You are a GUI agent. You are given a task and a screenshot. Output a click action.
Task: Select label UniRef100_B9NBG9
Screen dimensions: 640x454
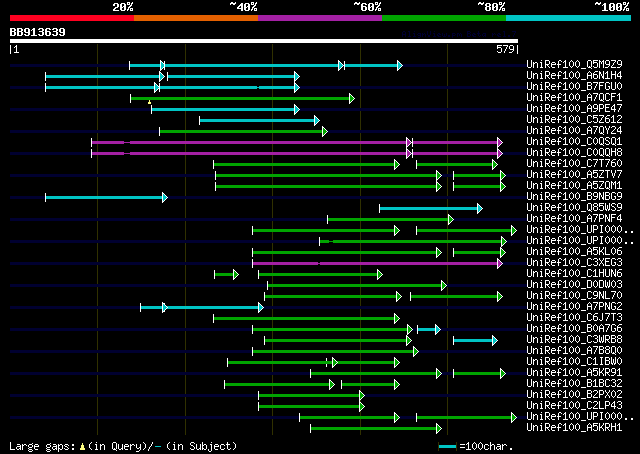point(574,196)
